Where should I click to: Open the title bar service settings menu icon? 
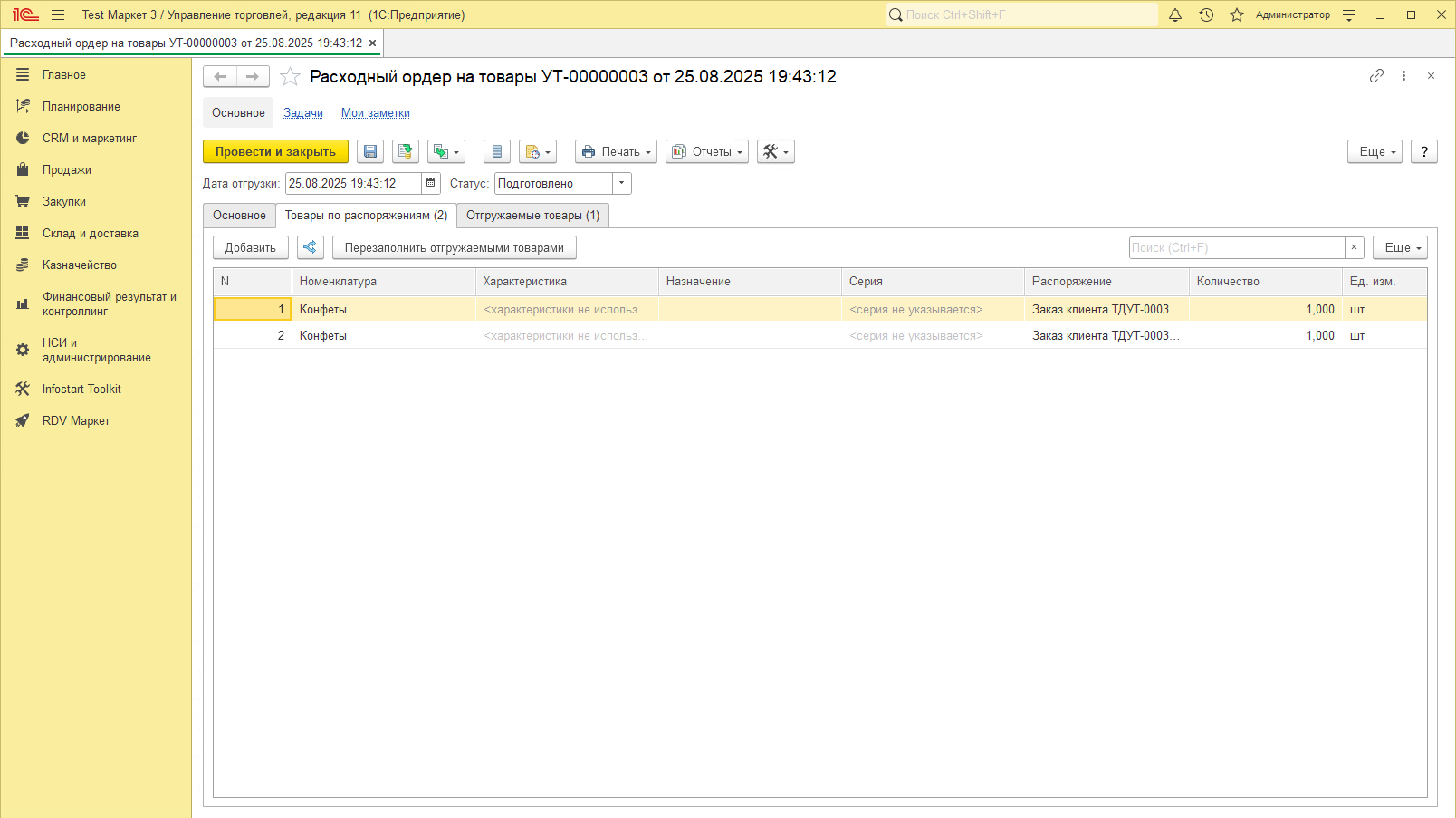click(1349, 14)
